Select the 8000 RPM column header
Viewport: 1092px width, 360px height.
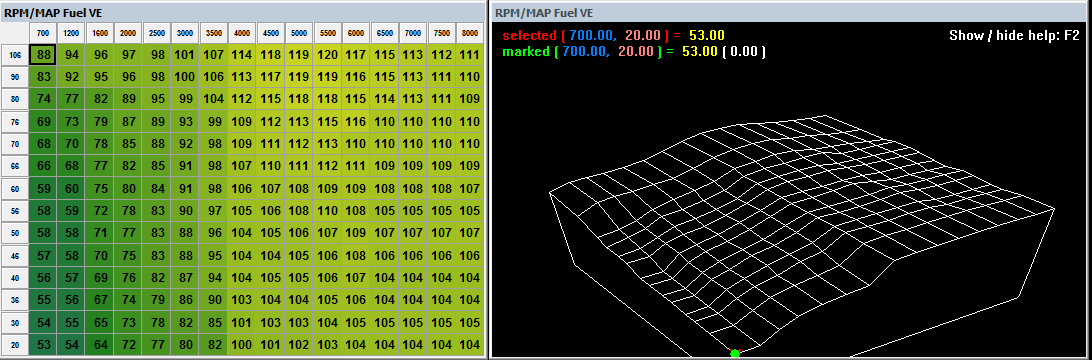tap(470, 33)
